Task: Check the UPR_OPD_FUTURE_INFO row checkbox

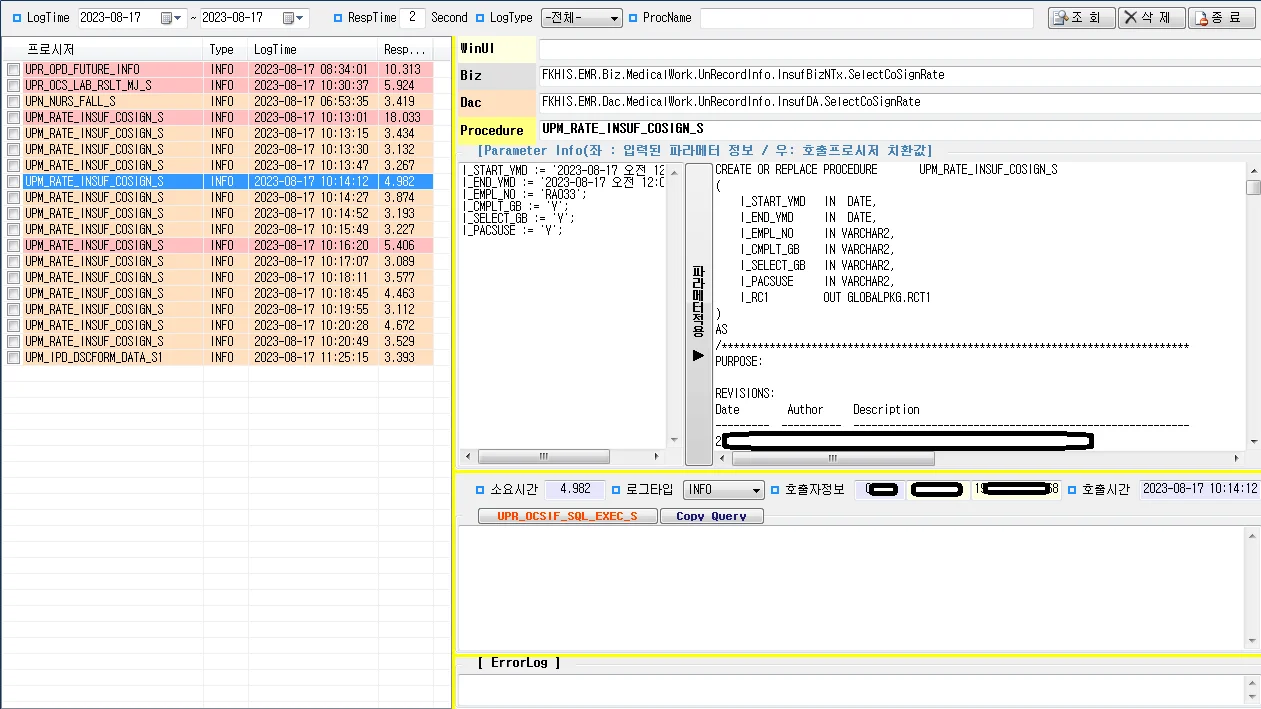Action: click(13, 69)
